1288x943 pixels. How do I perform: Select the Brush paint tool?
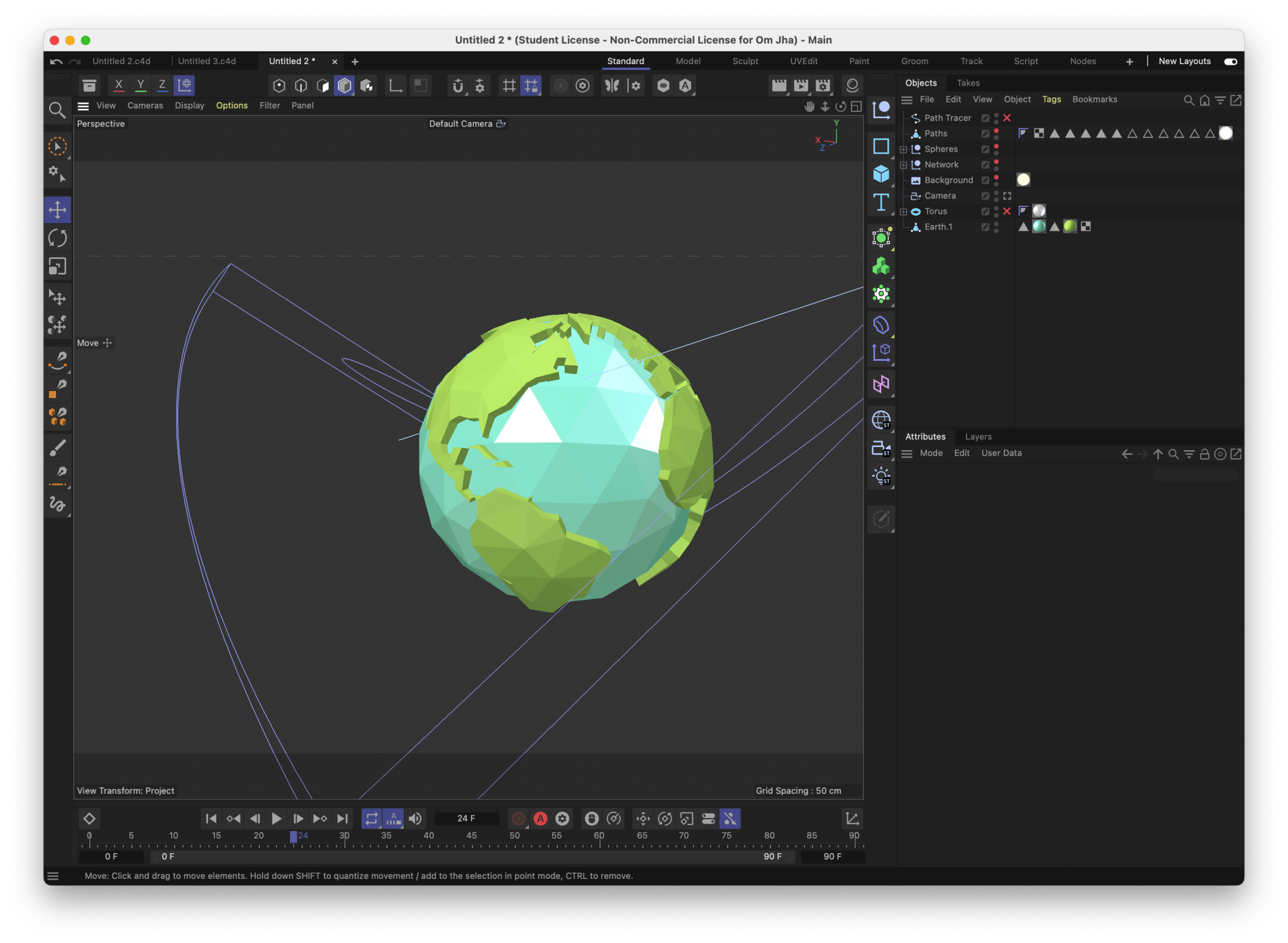pos(57,448)
